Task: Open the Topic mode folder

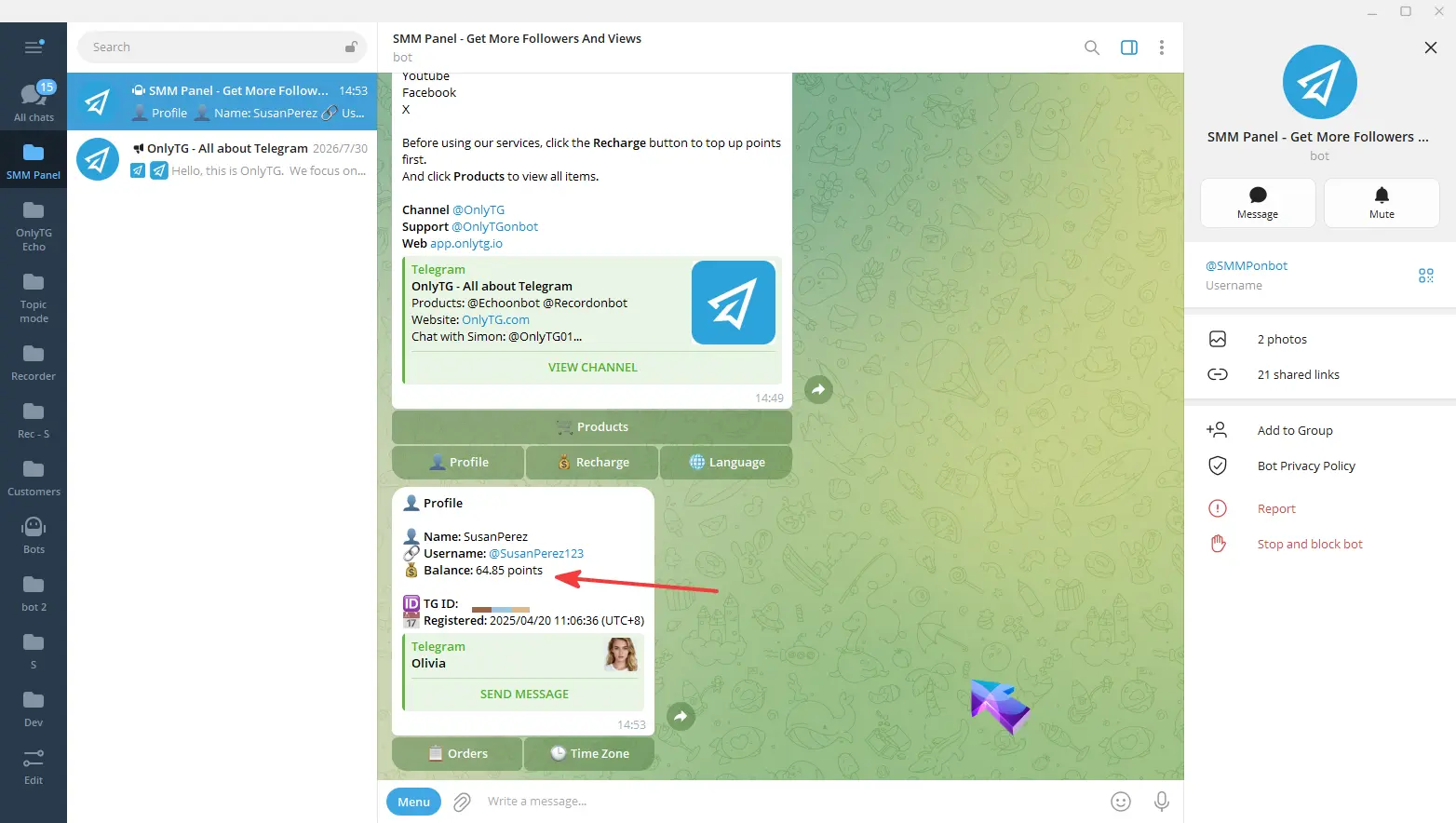Action: (x=34, y=297)
